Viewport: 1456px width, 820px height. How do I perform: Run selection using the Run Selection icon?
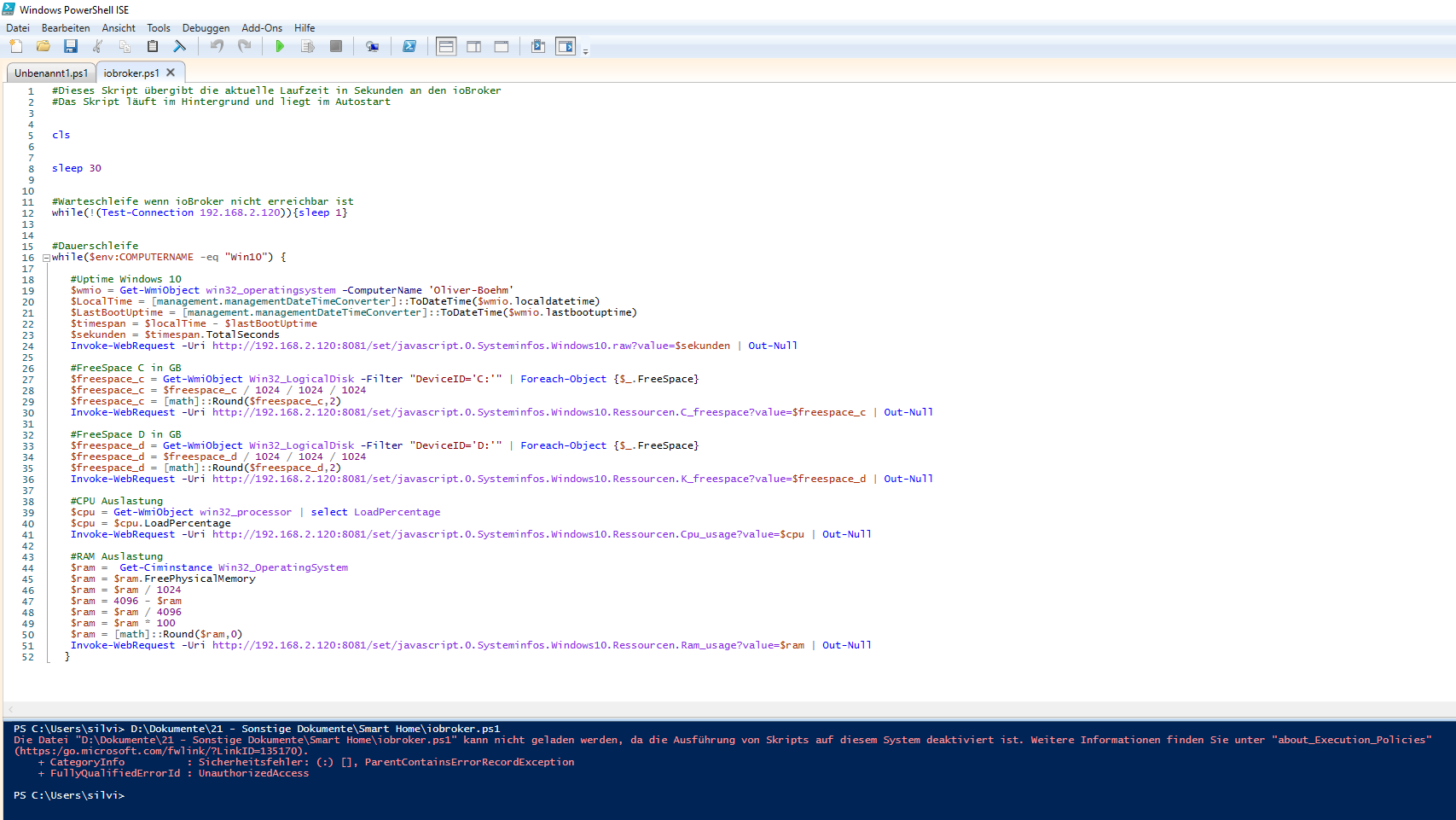(x=308, y=46)
